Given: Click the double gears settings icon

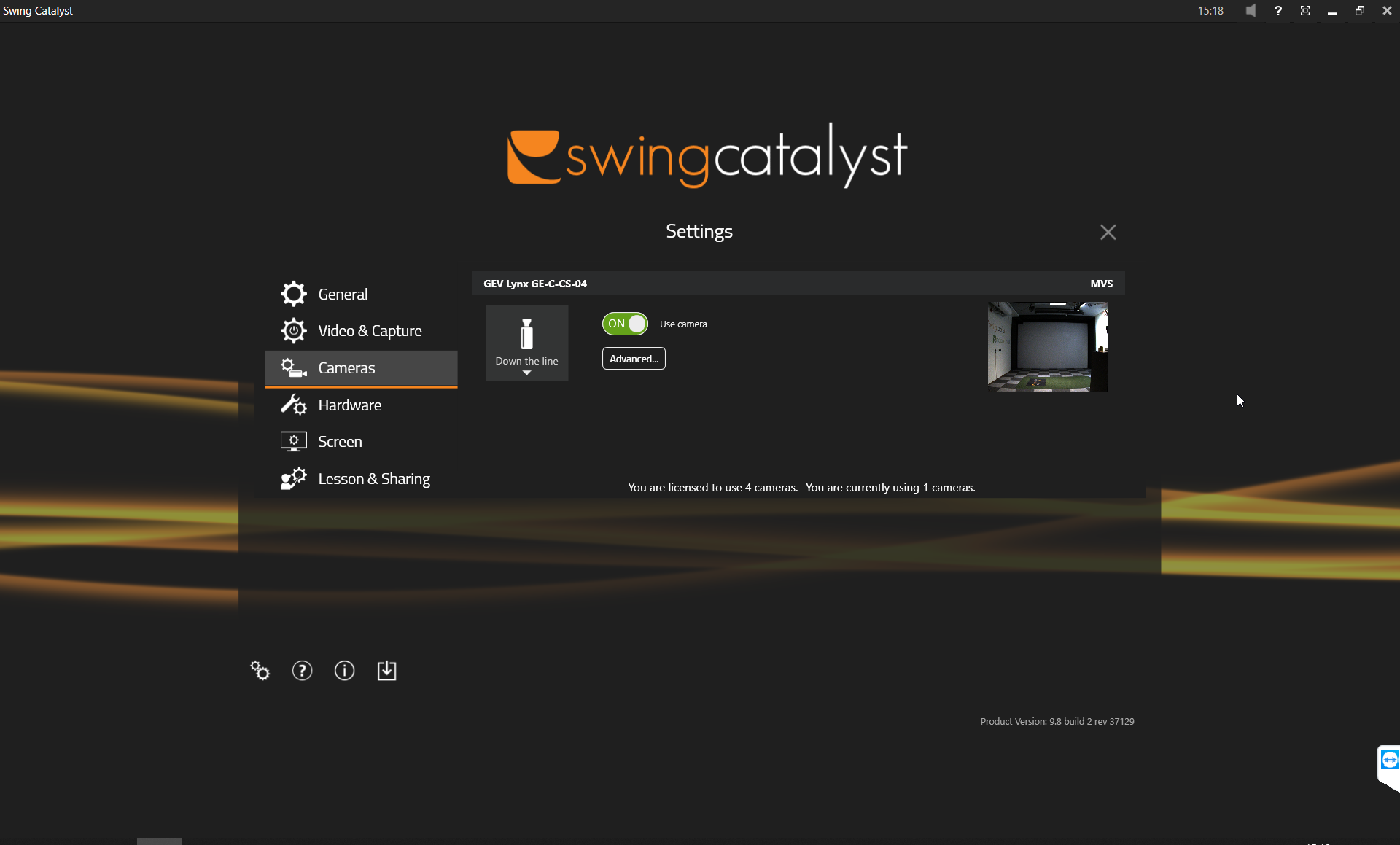Looking at the screenshot, I should pyautogui.click(x=260, y=671).
